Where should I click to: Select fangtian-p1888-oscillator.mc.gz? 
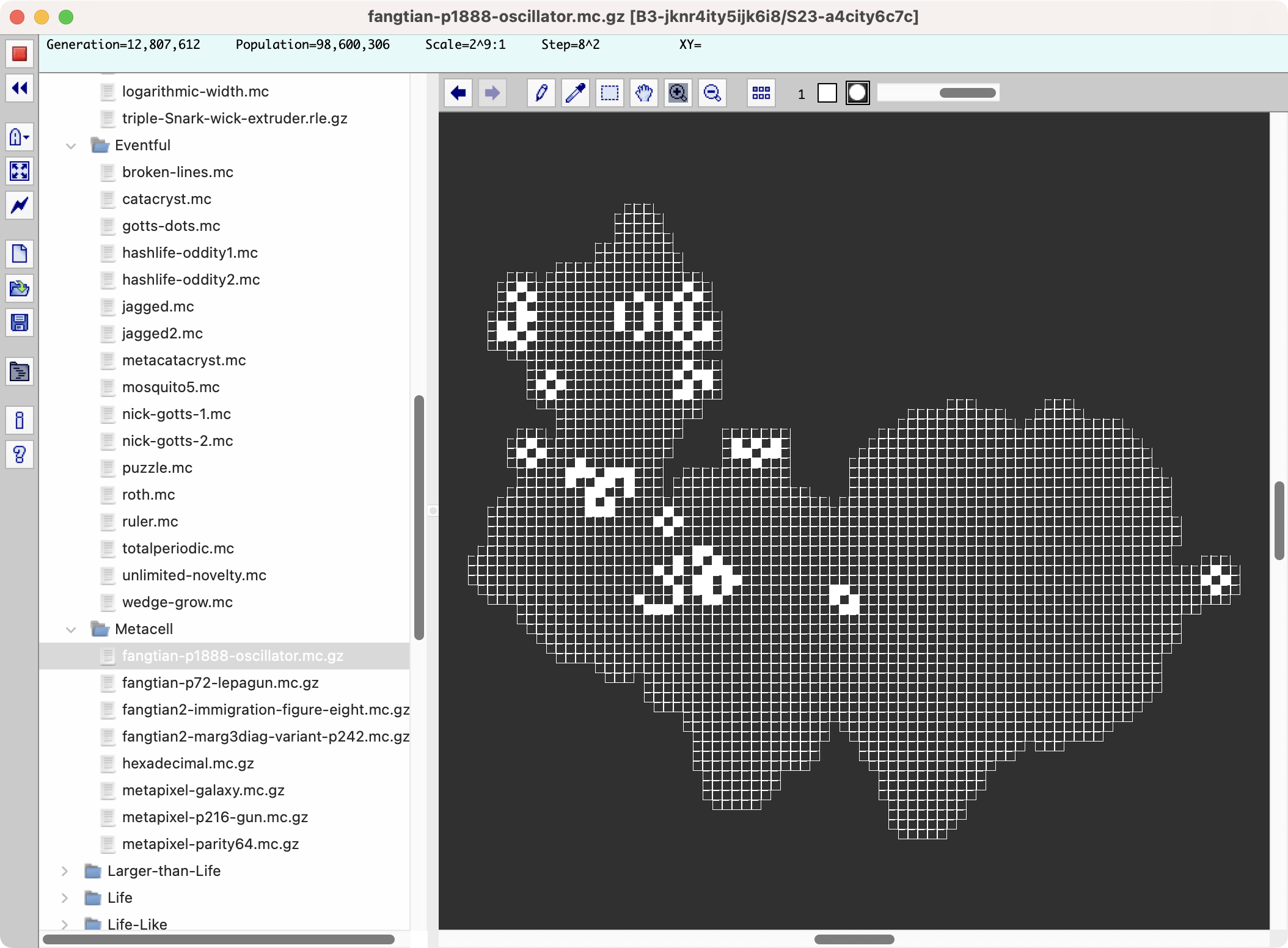tap(232, 656)
